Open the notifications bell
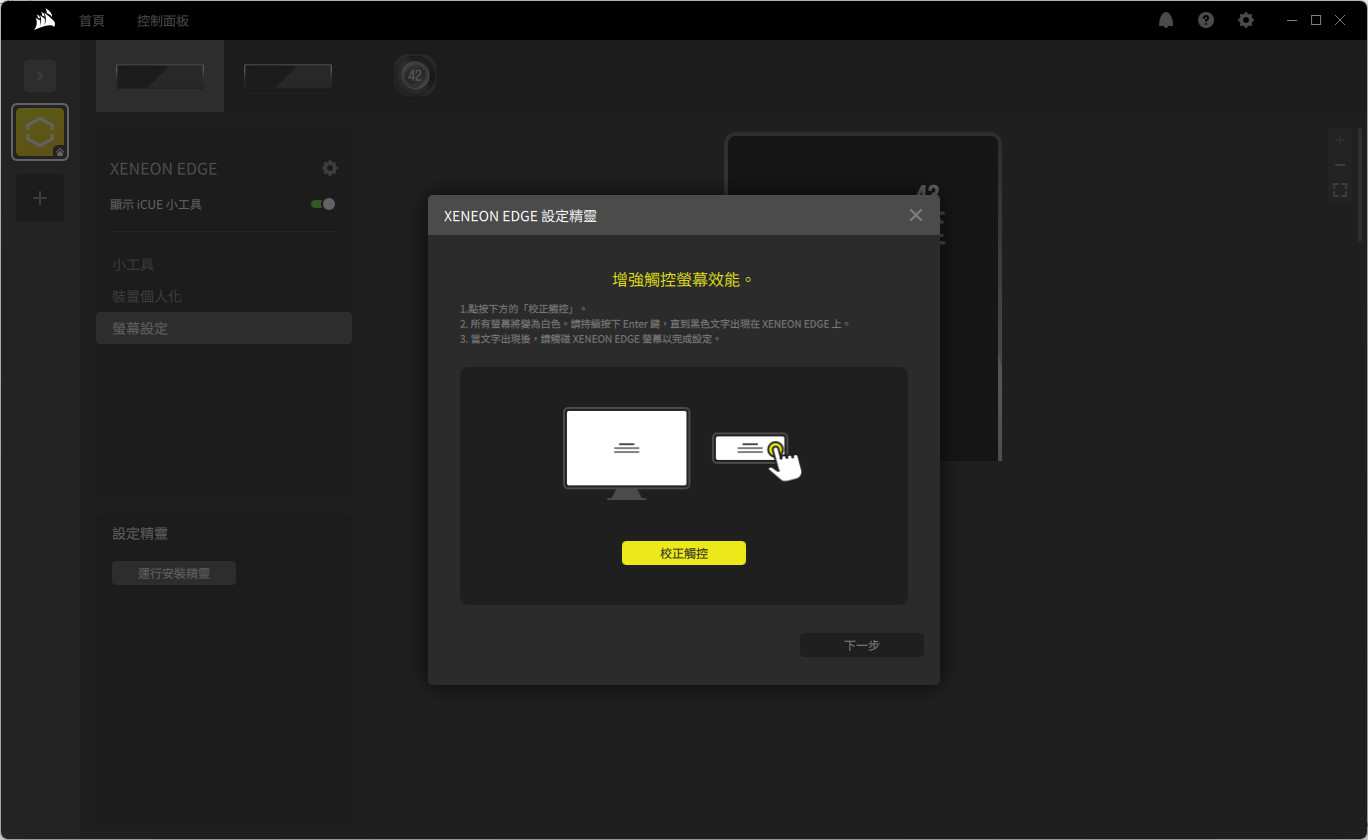Image resolution: width=1368 pixels, height=840 pixels. click(x=1166, y=20)
